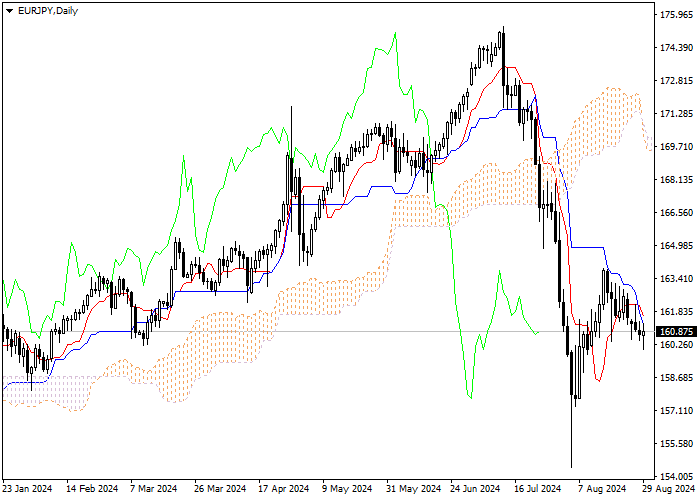Select the 163.410 price axis label

tap(676, 279)
